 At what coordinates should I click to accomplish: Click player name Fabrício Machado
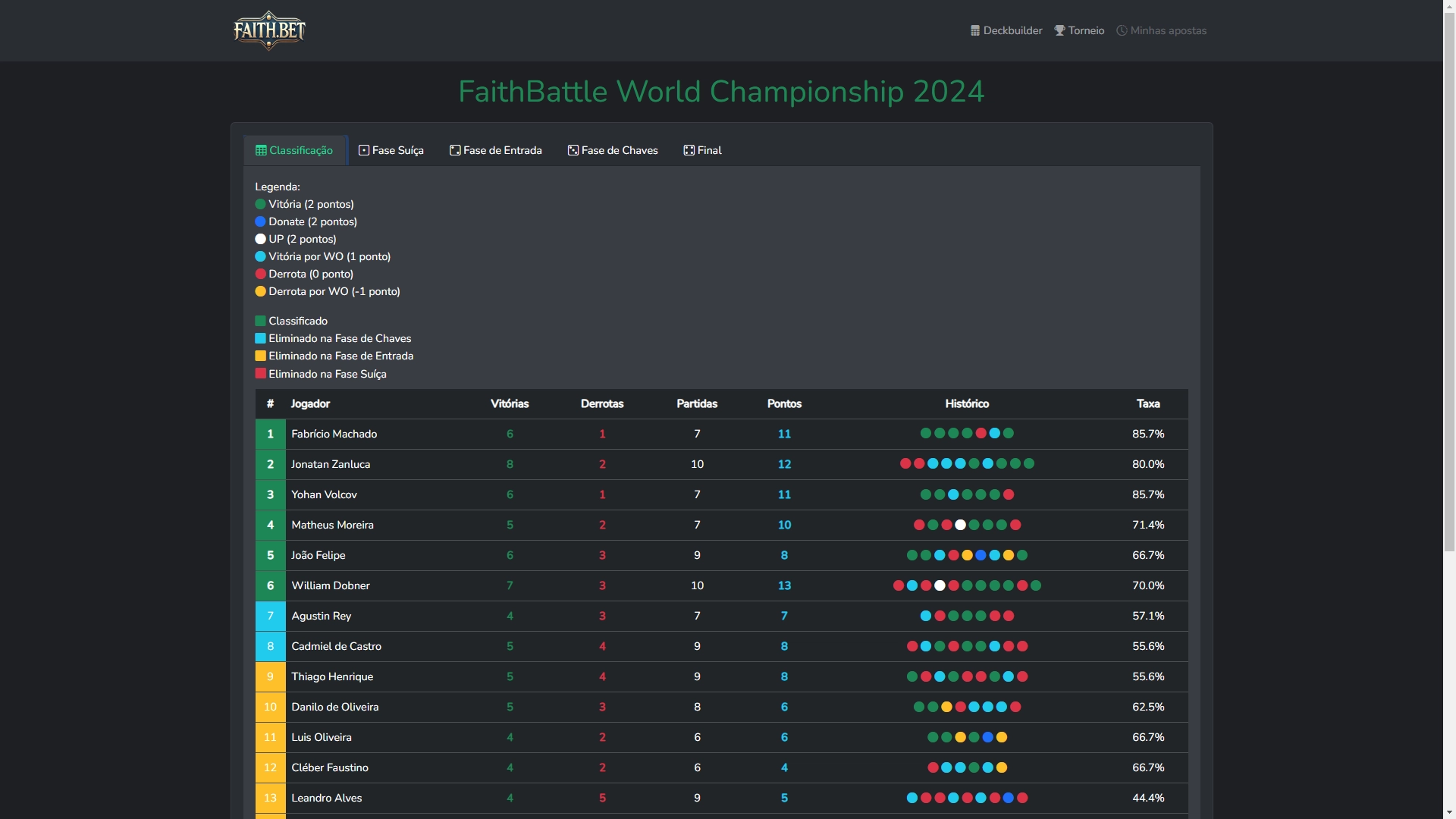click(x=334, y=434)
